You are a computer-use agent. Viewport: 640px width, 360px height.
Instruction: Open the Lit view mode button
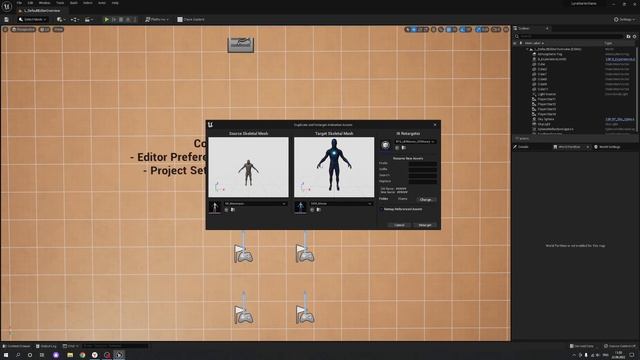point(44,29)
